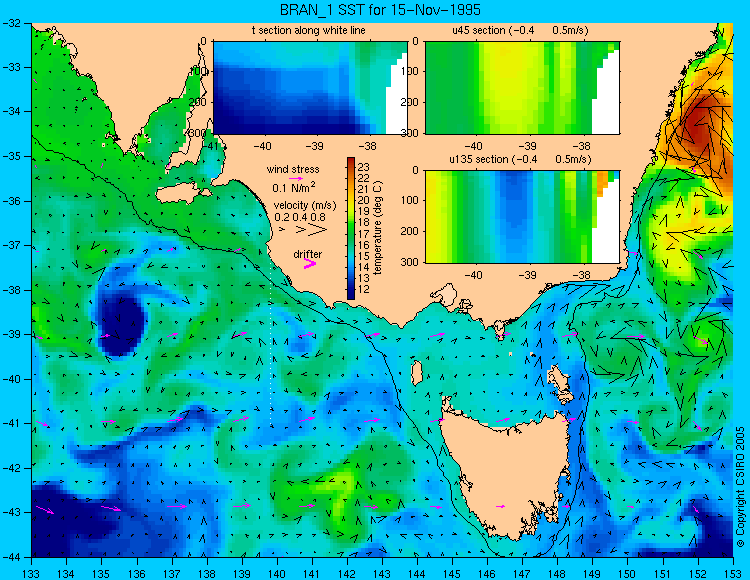This screenshot has width=750, height=580.
Task: Click the 't section along white line' label
Action: tap(309, 30)
